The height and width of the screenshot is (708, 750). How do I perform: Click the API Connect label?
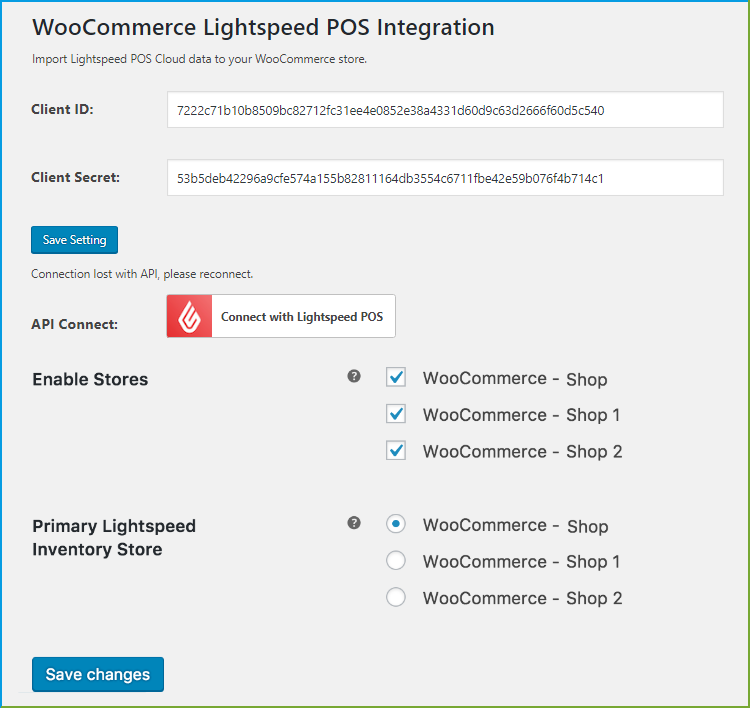click(75, 324)
